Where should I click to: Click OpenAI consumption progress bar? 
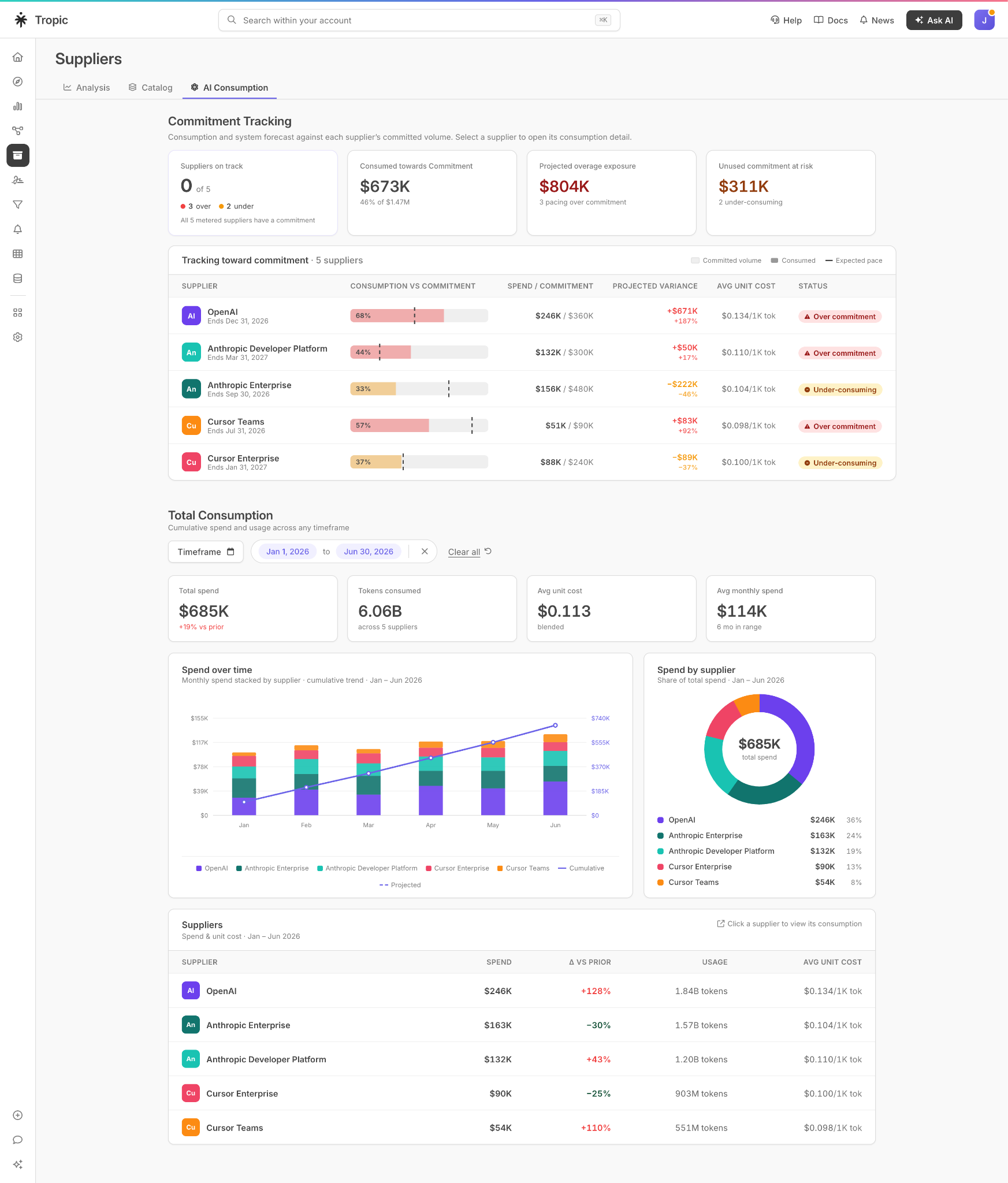(419, 316)
